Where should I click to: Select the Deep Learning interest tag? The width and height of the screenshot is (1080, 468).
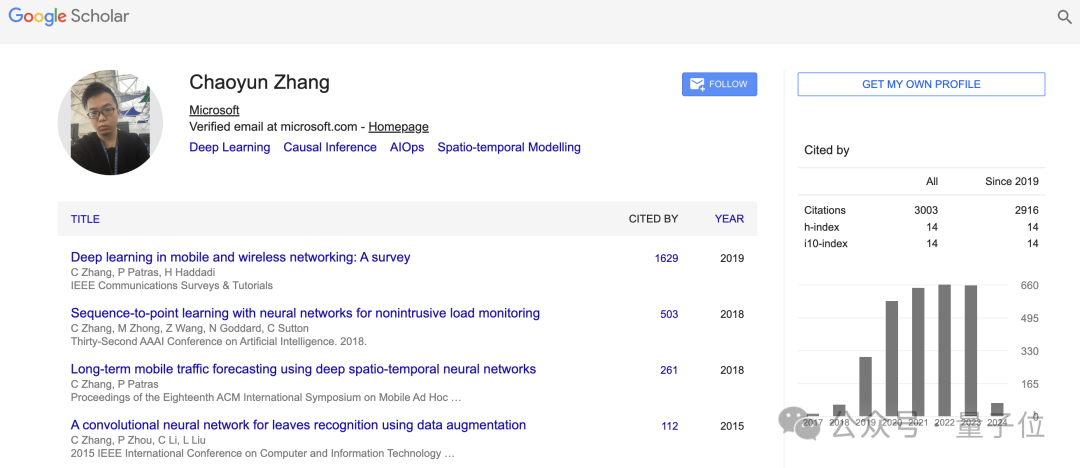(229, 147)
